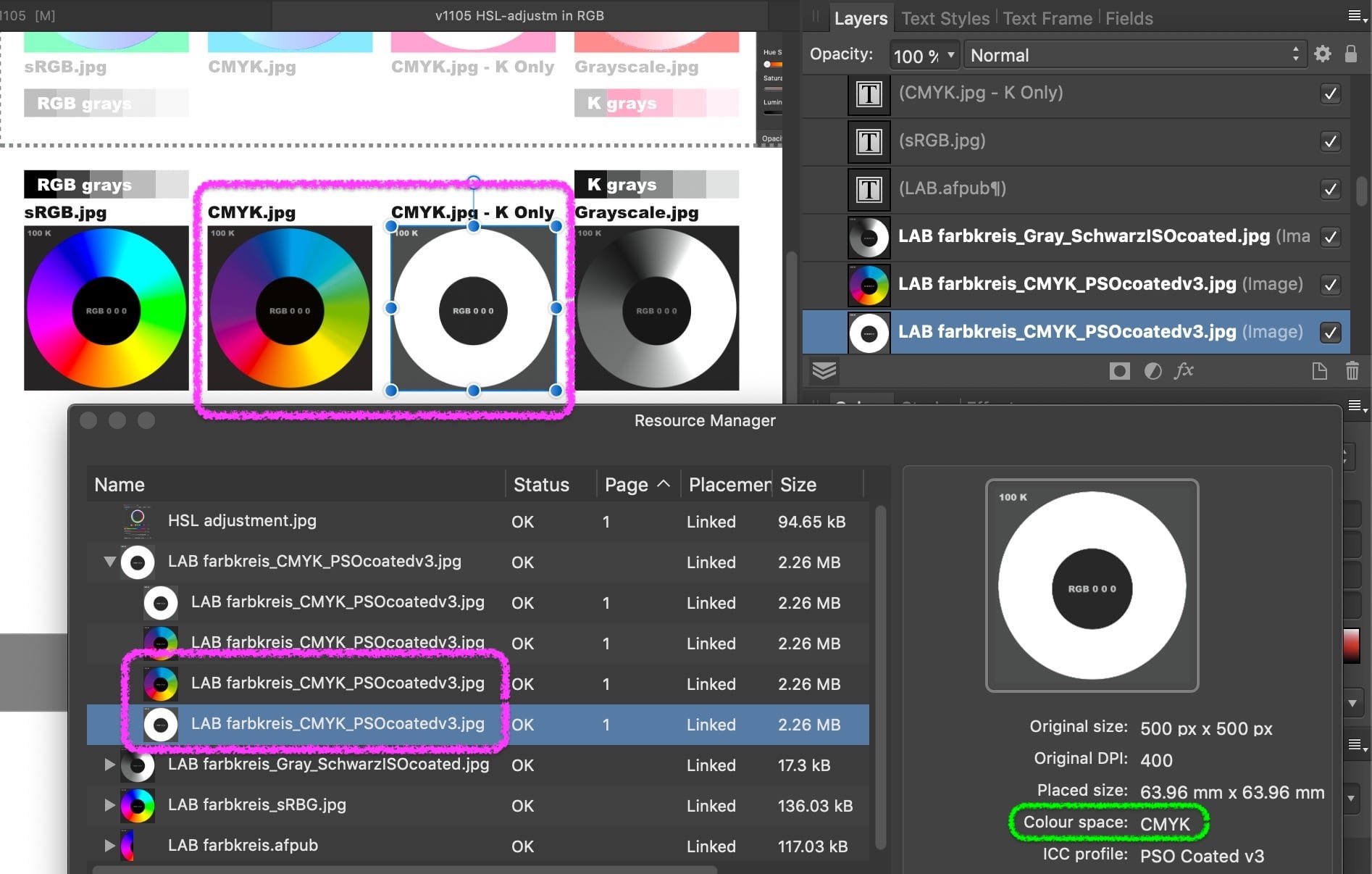Open the Normal blend mode dropdown
1372x874 pixels.
click(1134, 55)
